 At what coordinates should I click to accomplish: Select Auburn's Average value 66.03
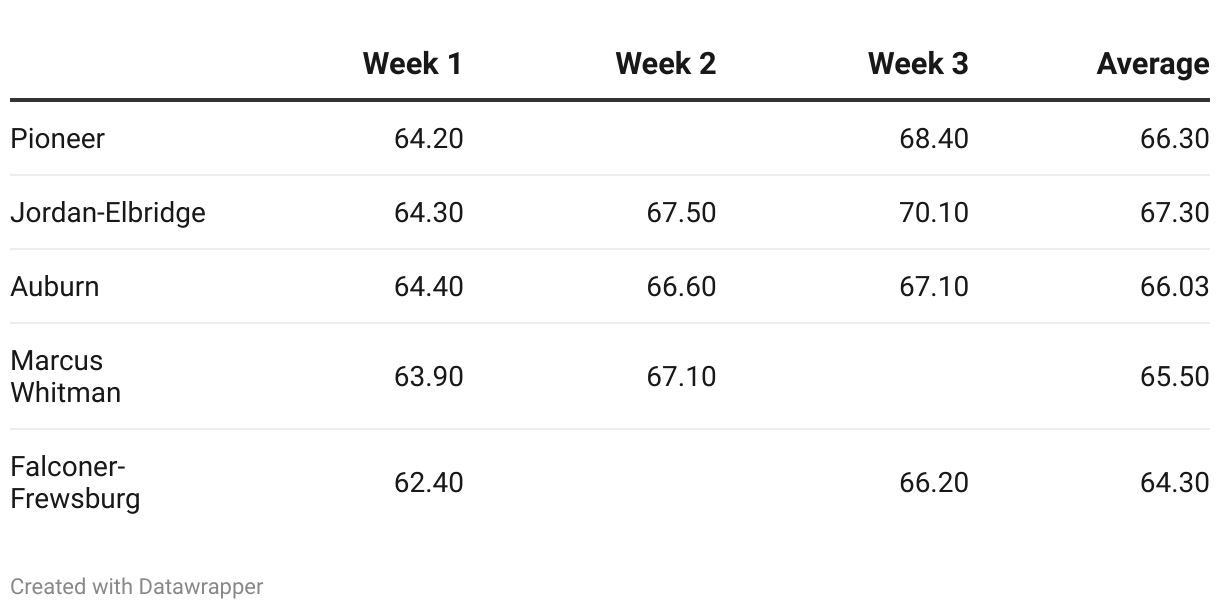pyautogui.click(x=1174, y=287)
